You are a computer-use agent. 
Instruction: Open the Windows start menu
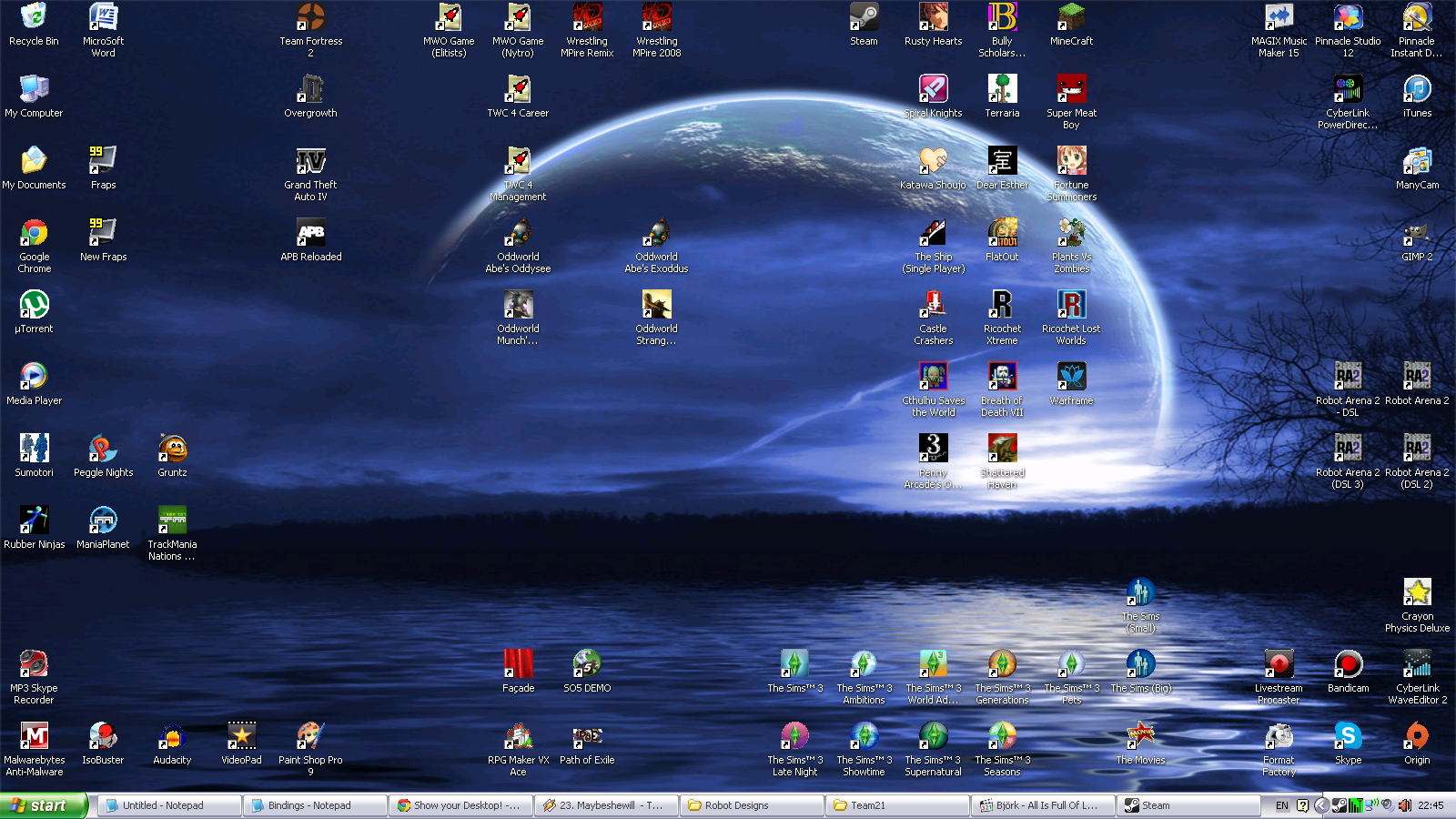point(43,805)
